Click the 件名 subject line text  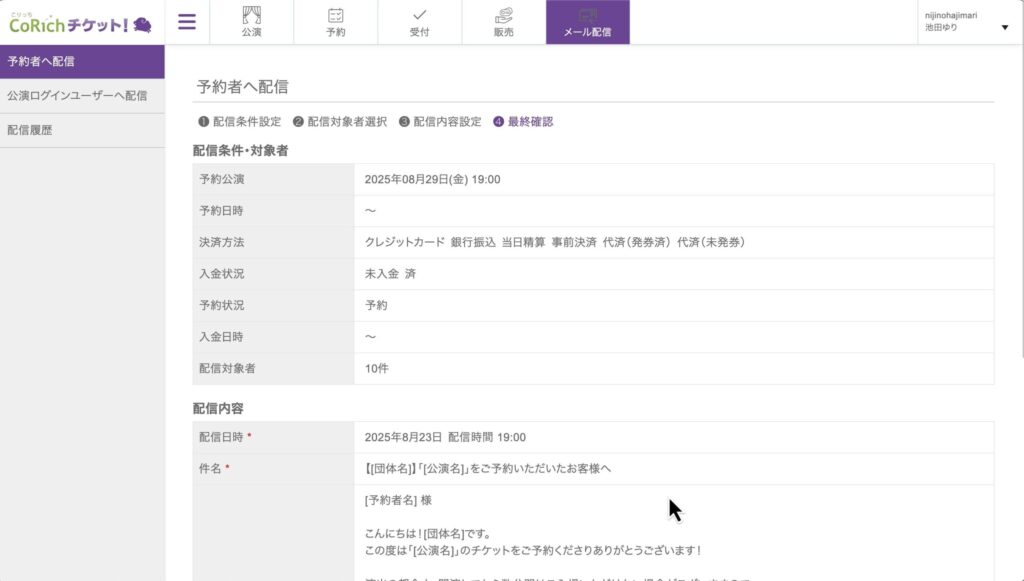point(487,469)
